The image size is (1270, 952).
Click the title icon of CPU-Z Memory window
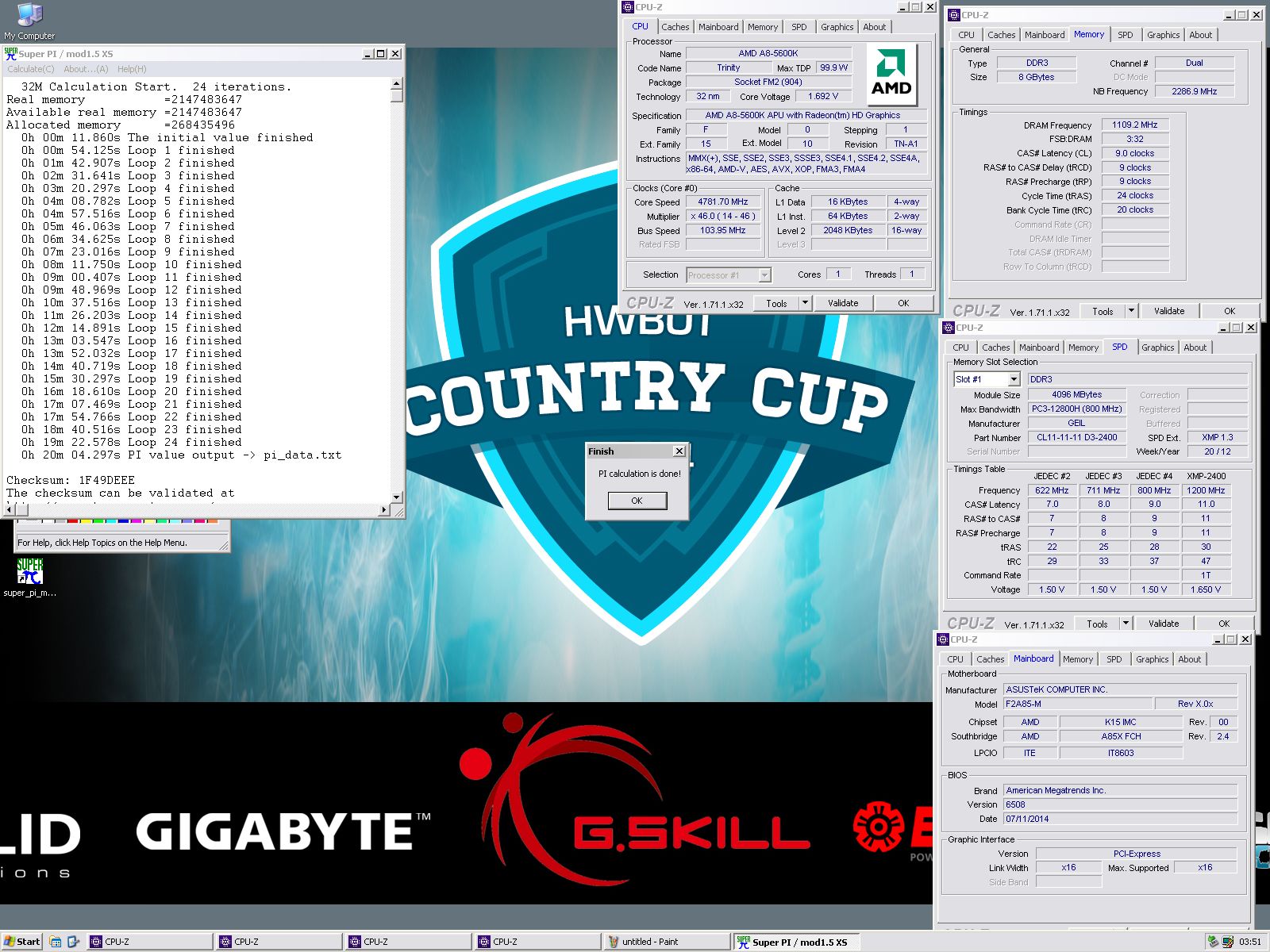[x=954, y=15]
